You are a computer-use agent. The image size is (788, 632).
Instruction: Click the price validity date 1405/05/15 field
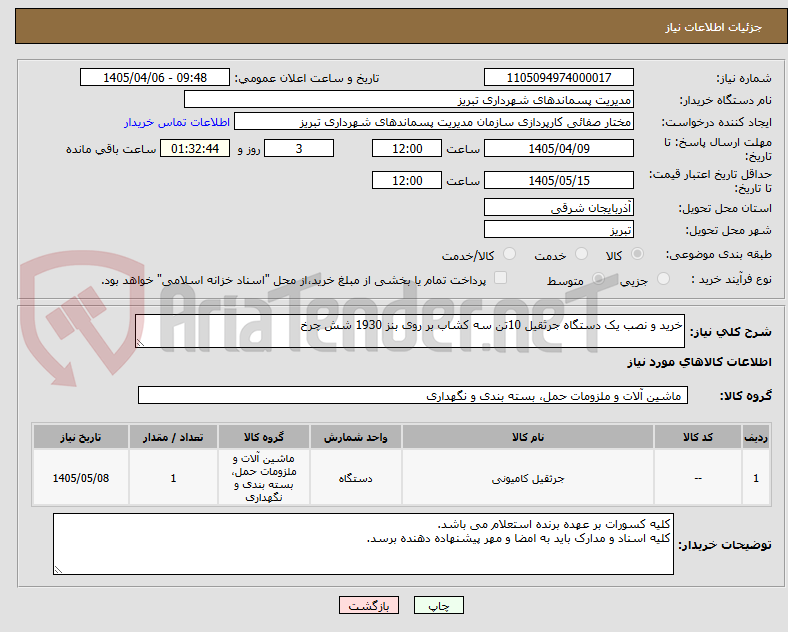click(558, 180)
